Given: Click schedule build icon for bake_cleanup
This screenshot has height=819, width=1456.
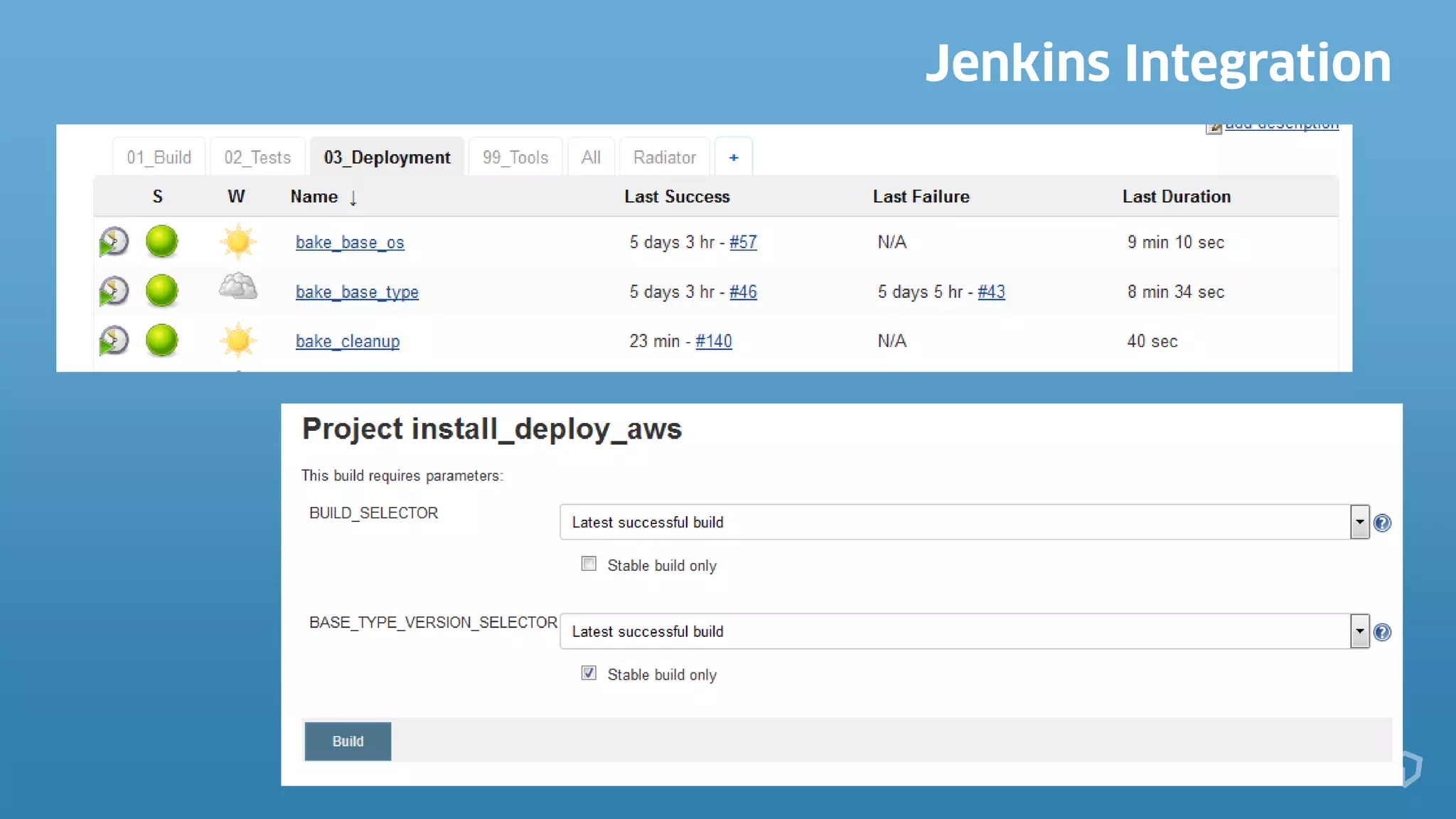Looking at the screenshot, I should (x=114, y=341).
